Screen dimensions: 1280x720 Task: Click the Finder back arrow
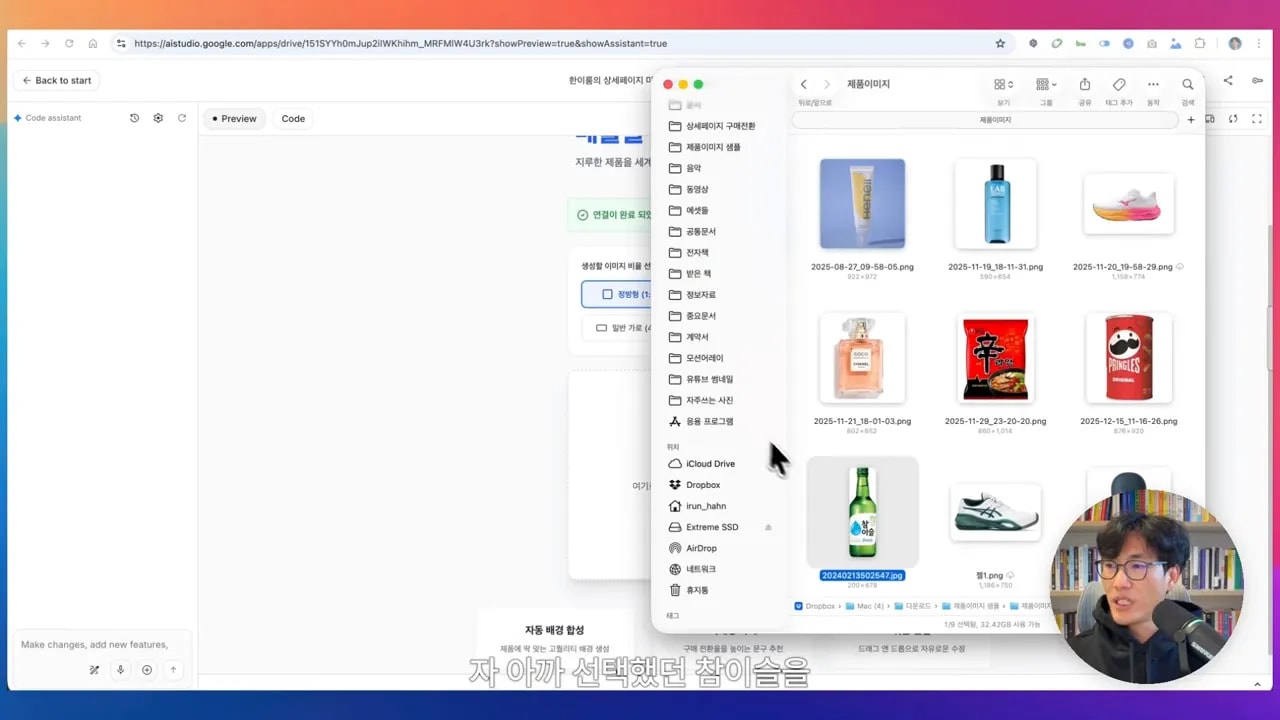pos(804,85)
